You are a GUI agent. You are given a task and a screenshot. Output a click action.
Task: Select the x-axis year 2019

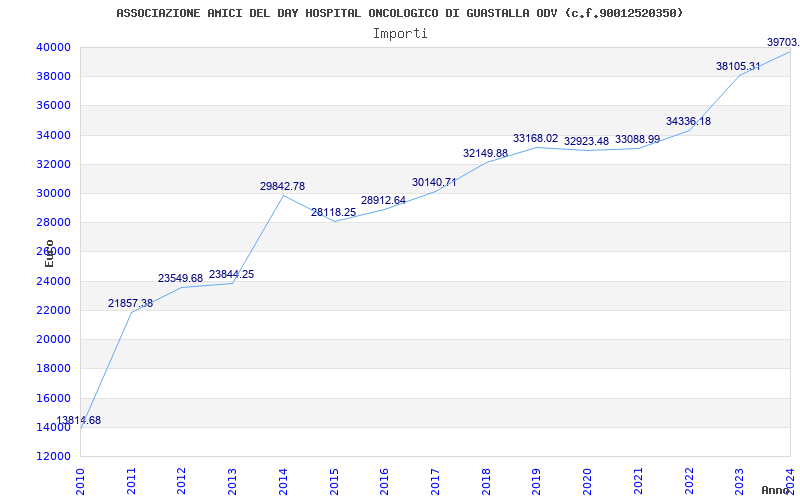point(537,482)
